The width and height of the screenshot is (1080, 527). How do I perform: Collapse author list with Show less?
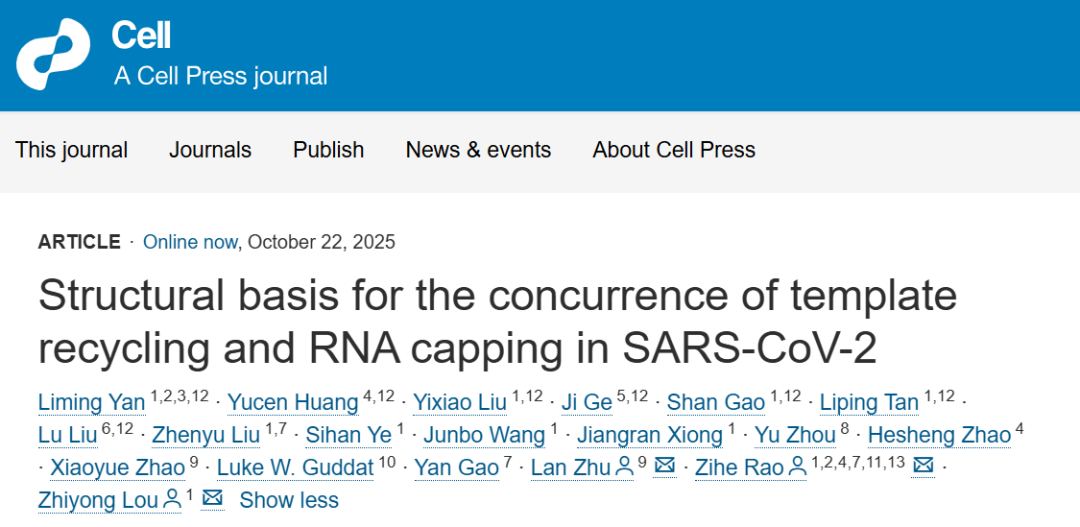(289, 500)
